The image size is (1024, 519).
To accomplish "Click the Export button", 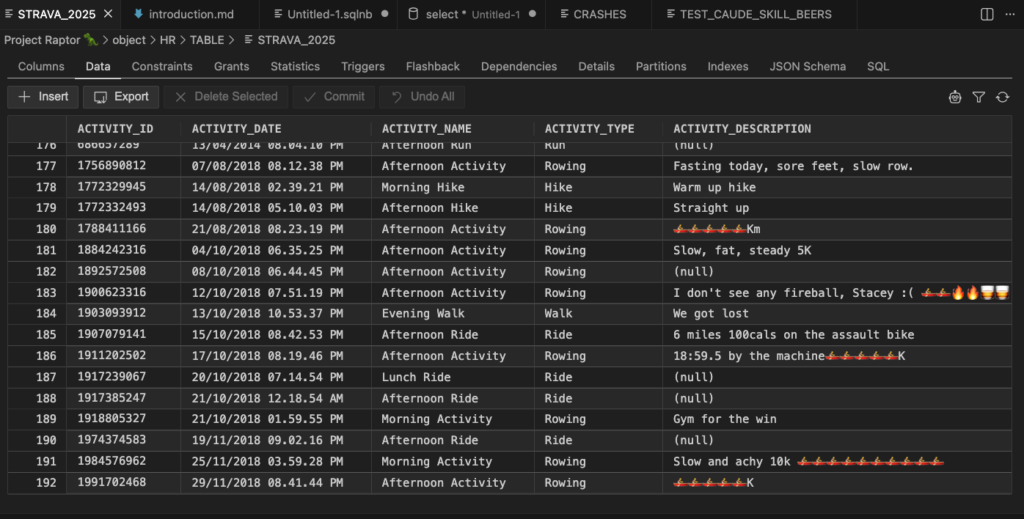I will 121,97.
